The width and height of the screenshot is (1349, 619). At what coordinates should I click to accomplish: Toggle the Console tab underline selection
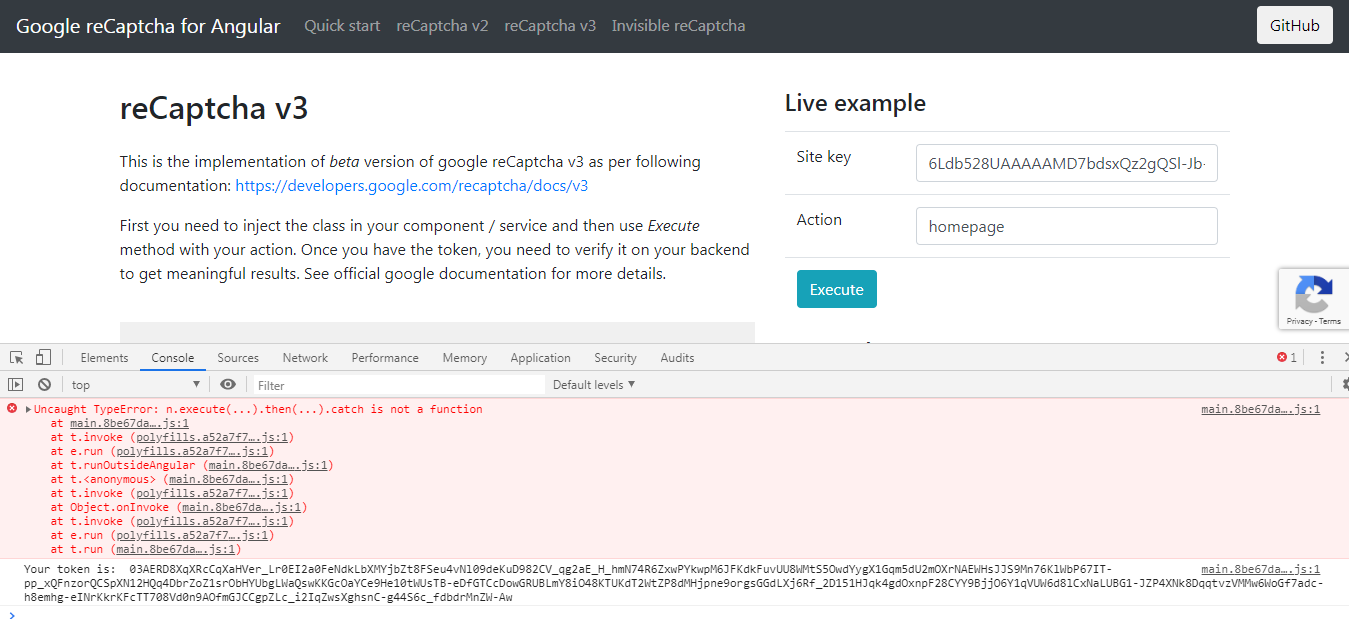pyautogui.click(x=172, y=357)
